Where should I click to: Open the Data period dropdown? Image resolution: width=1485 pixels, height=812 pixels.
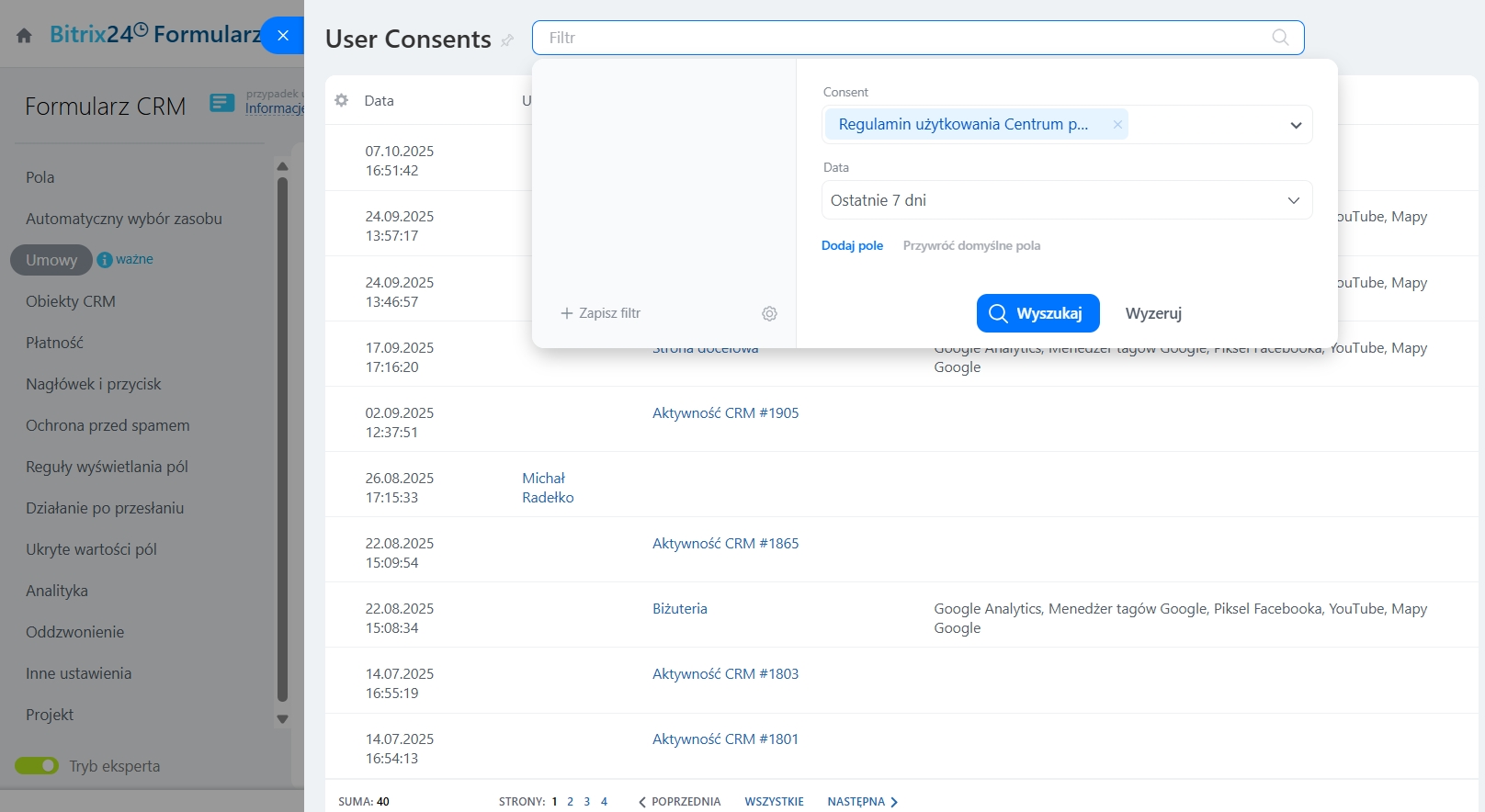[1293, 200]
